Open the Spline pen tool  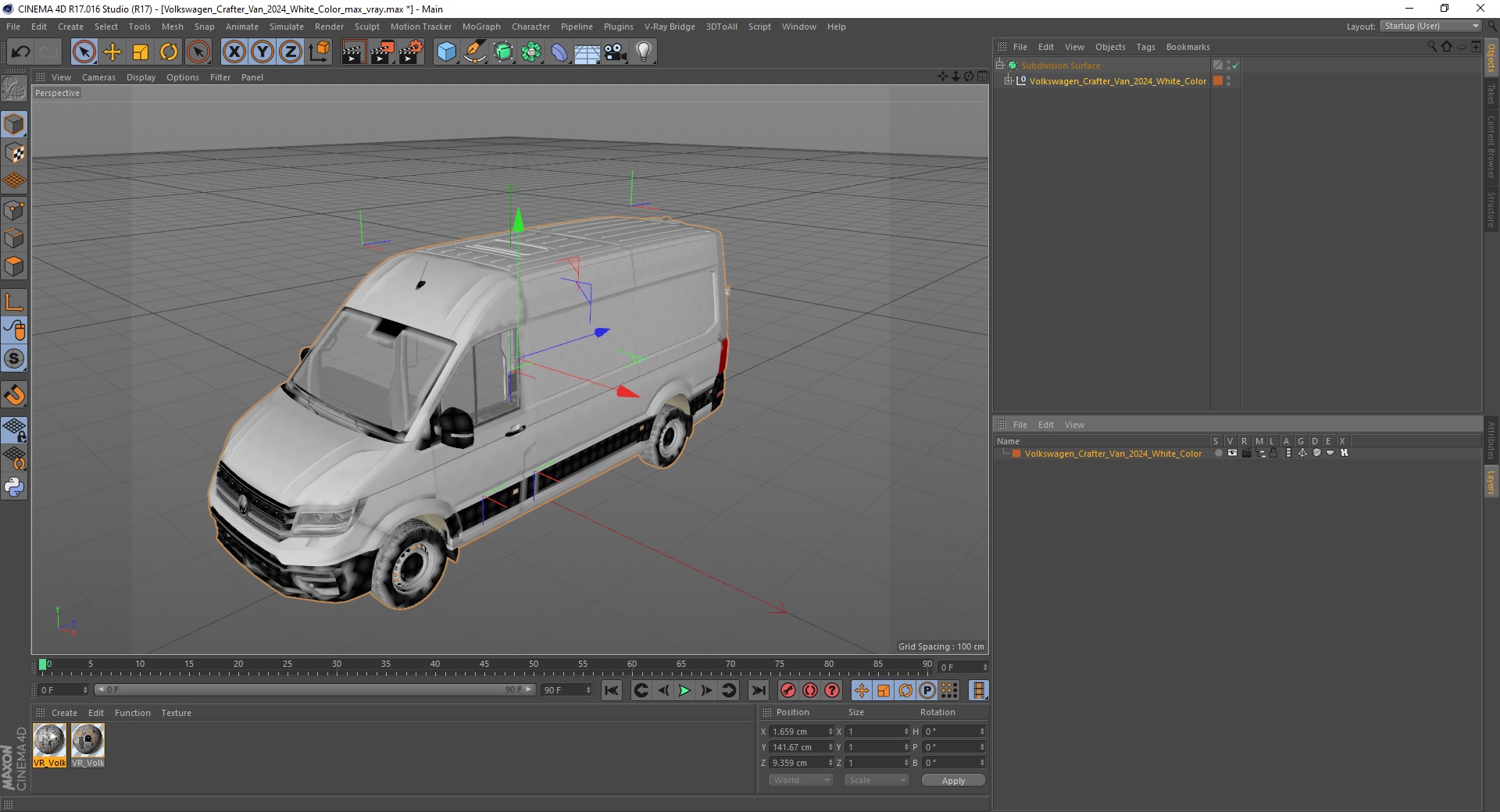[x=474, y=52]
